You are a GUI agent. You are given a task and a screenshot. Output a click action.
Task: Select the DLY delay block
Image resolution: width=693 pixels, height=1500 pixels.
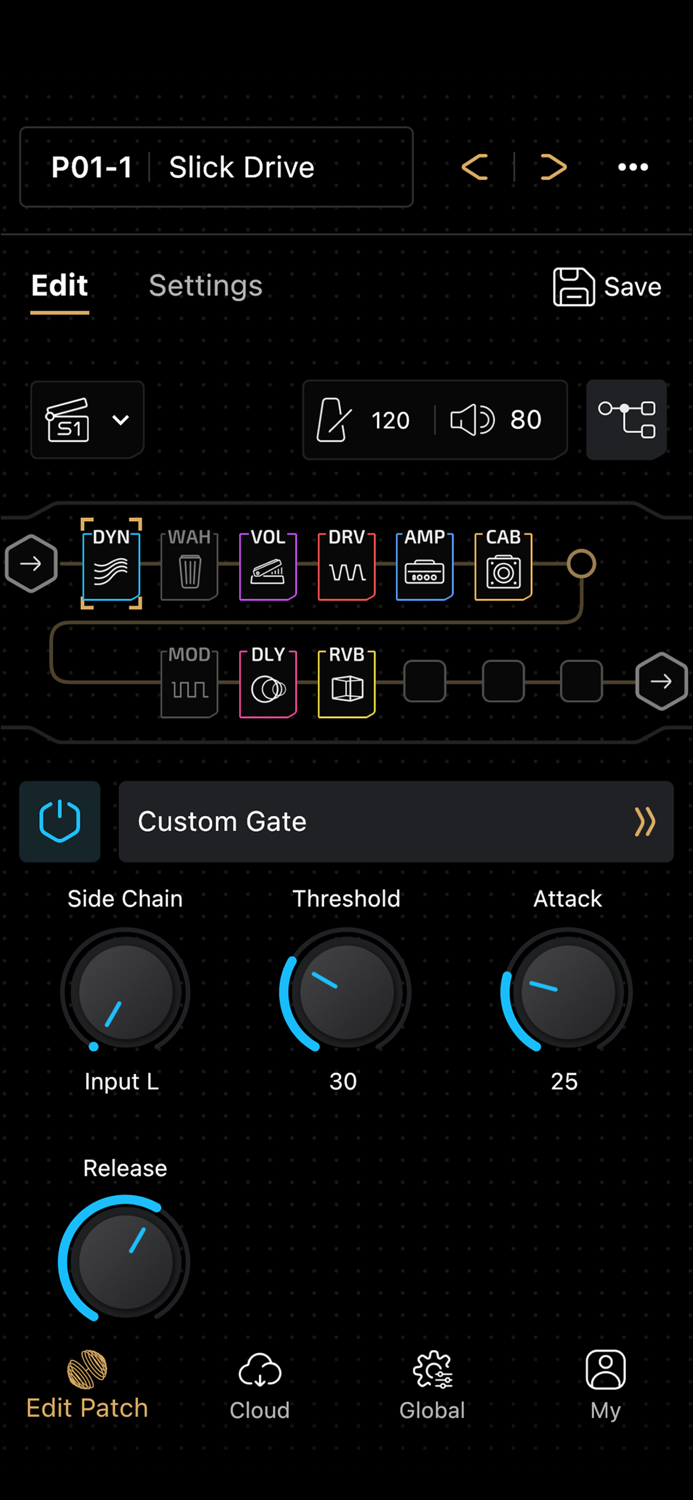point(268,682)
